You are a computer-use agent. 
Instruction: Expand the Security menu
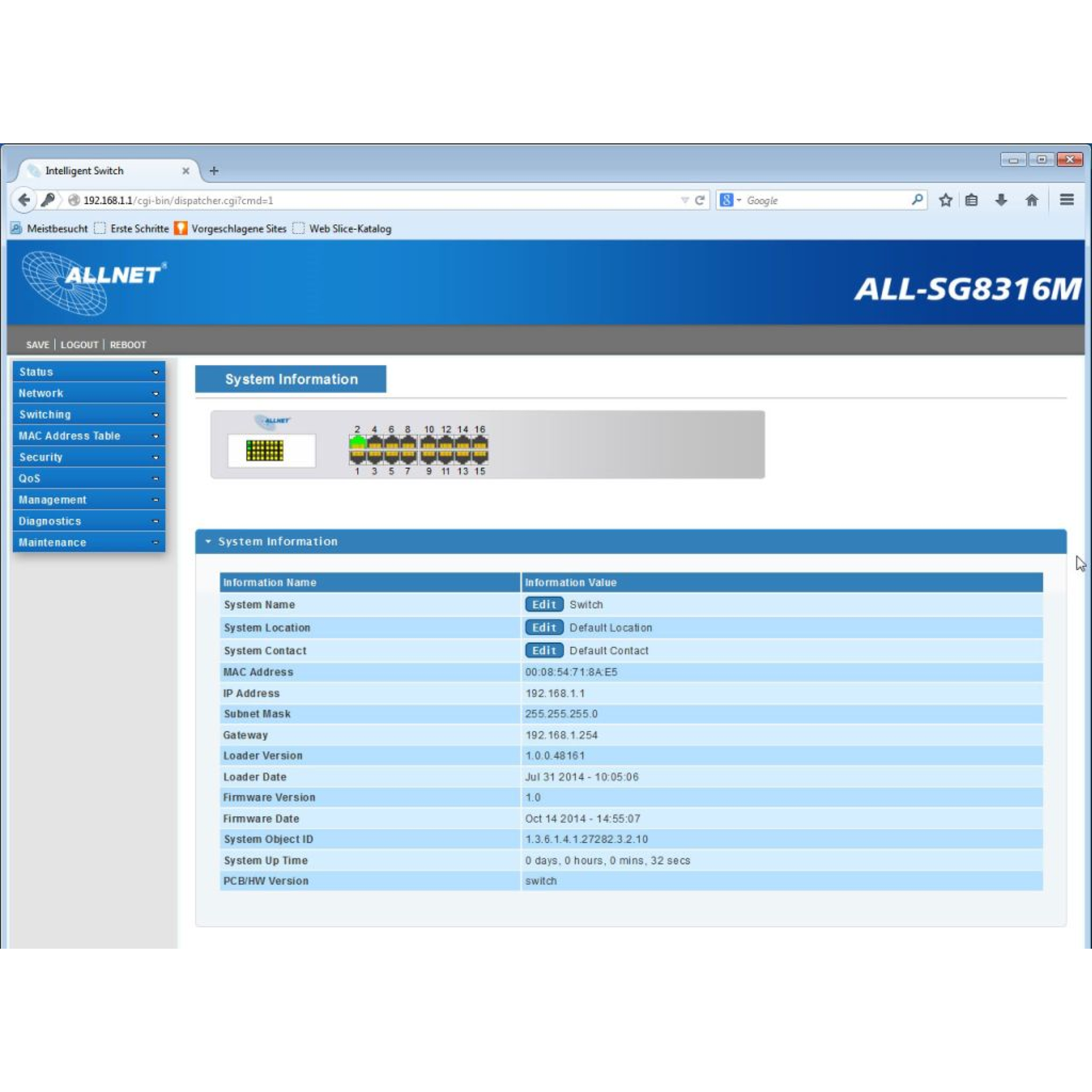click(x=89, y=457)
